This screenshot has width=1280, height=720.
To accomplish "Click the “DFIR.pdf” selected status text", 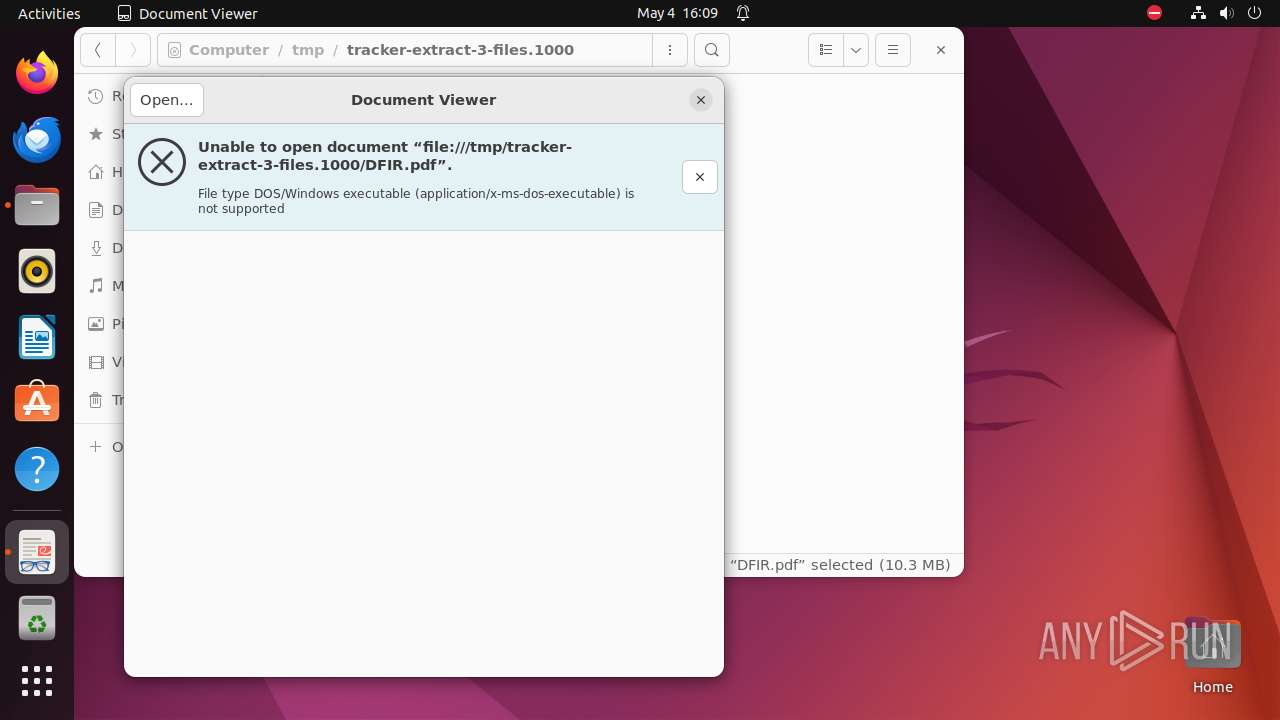I will [840, 565].
